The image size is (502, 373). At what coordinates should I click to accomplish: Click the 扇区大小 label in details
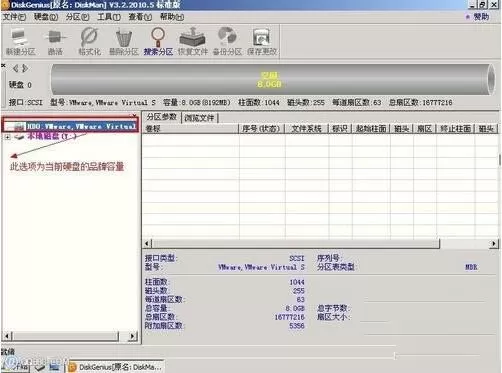pos(333,317)
